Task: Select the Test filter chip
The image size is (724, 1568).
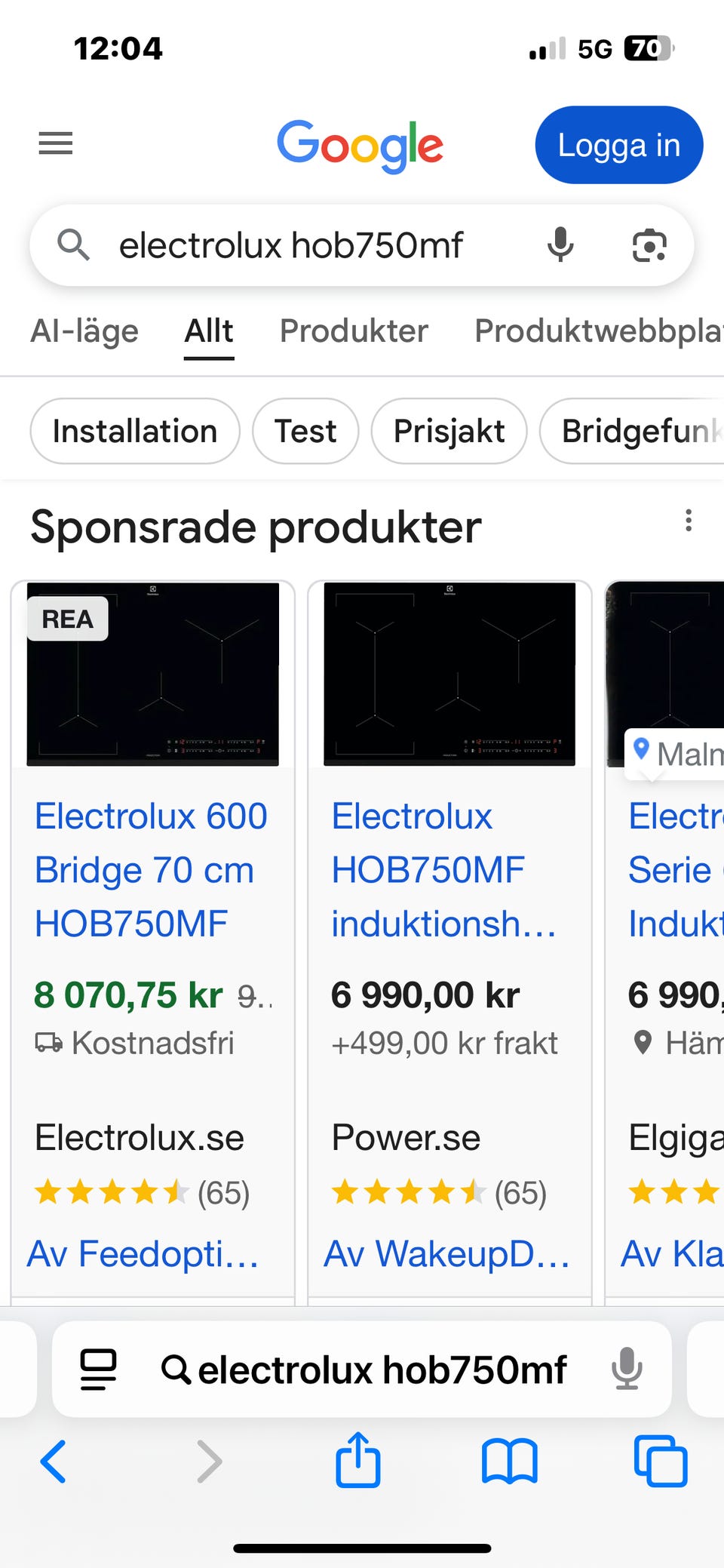Action: click(x=305, y=432)
